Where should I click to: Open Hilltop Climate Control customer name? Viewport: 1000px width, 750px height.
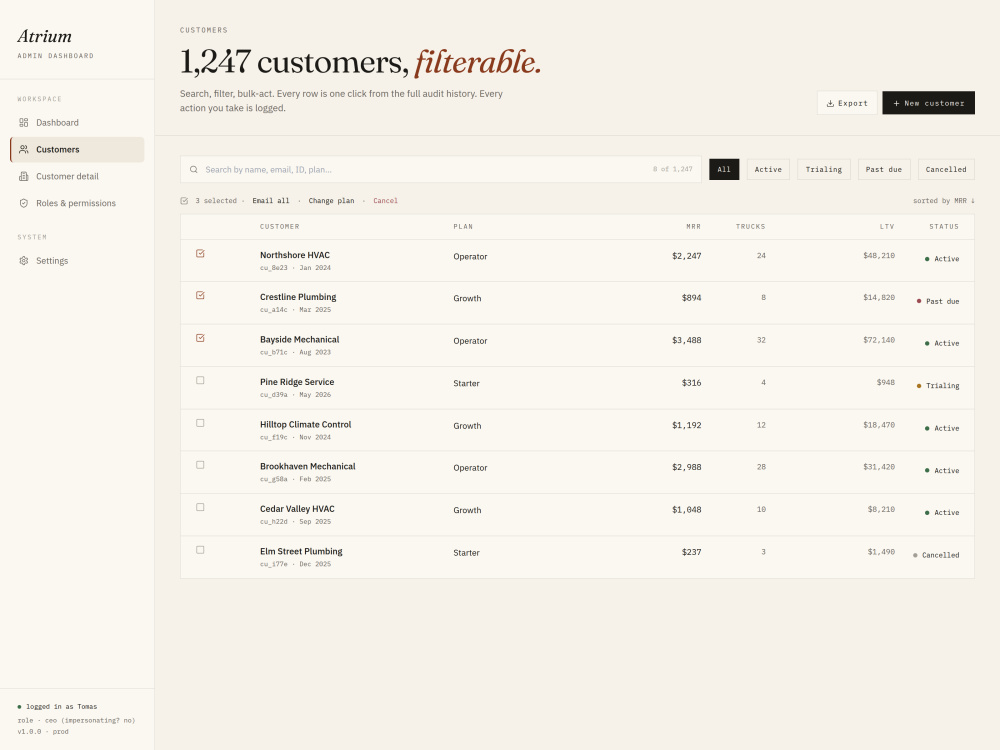[305, 424]
